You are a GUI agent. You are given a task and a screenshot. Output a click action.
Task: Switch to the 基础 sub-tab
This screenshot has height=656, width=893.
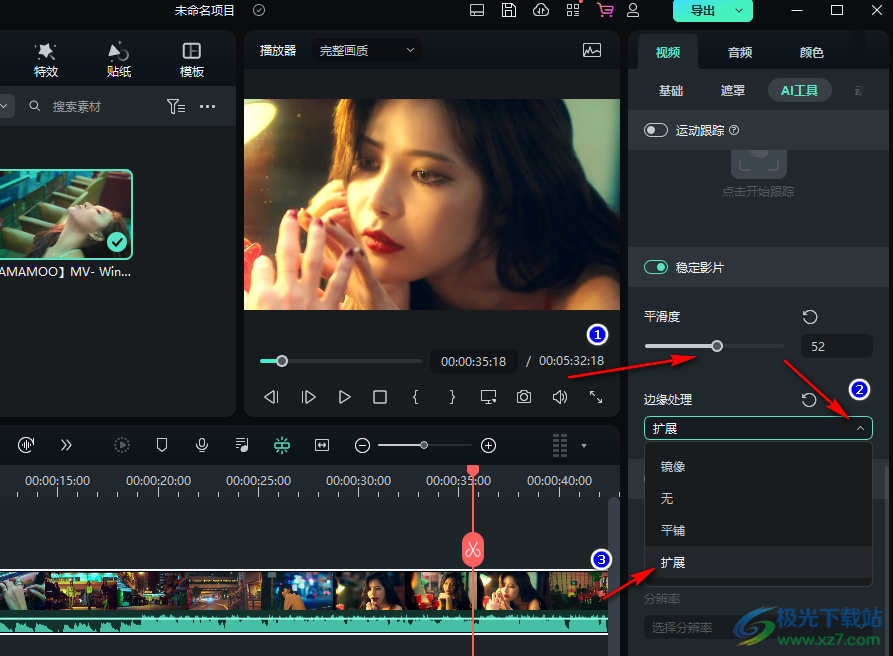coord(671,91)
